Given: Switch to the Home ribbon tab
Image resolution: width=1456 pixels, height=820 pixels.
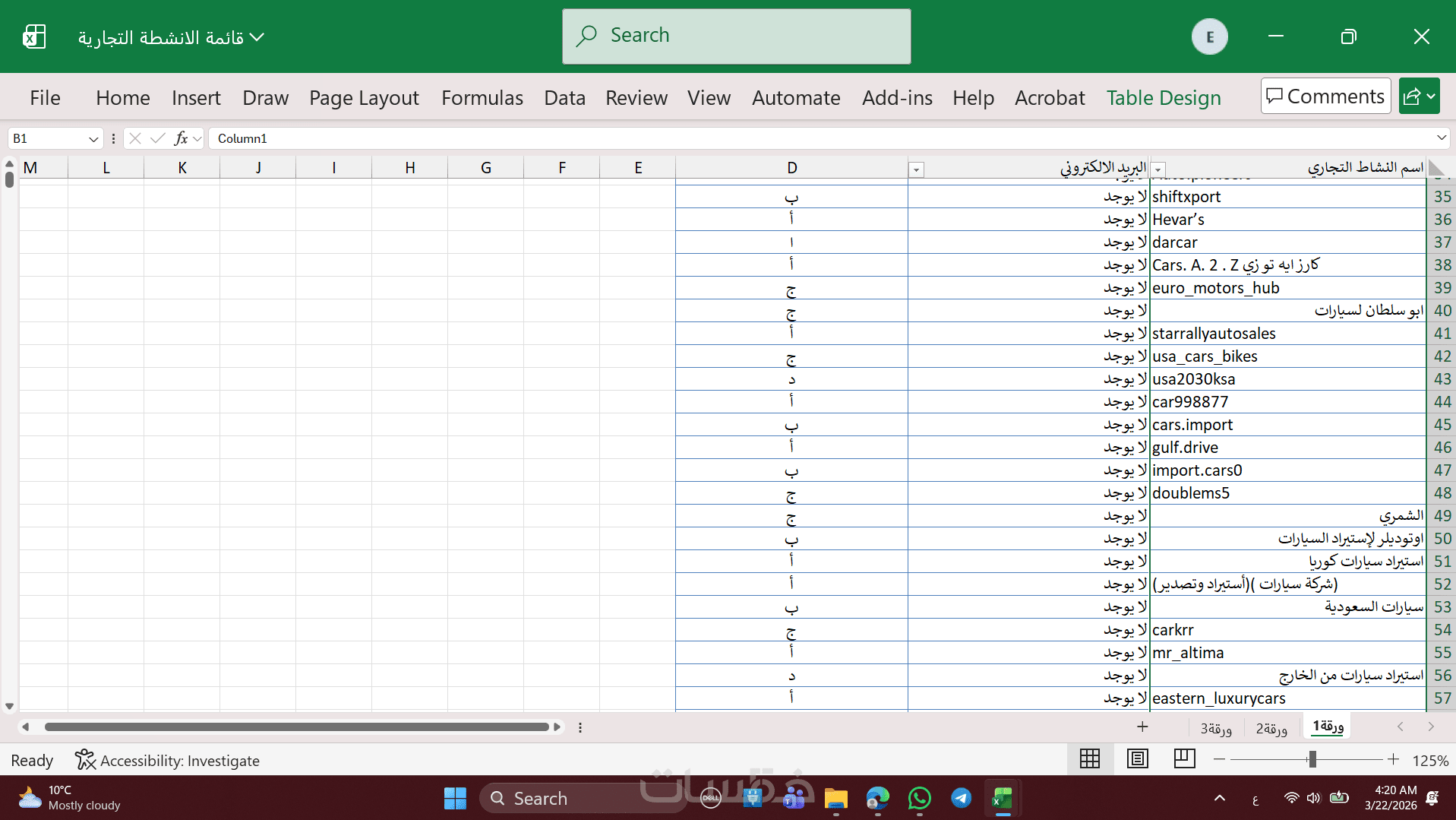Looking at the screenshot, I should [x=123, y=97].
